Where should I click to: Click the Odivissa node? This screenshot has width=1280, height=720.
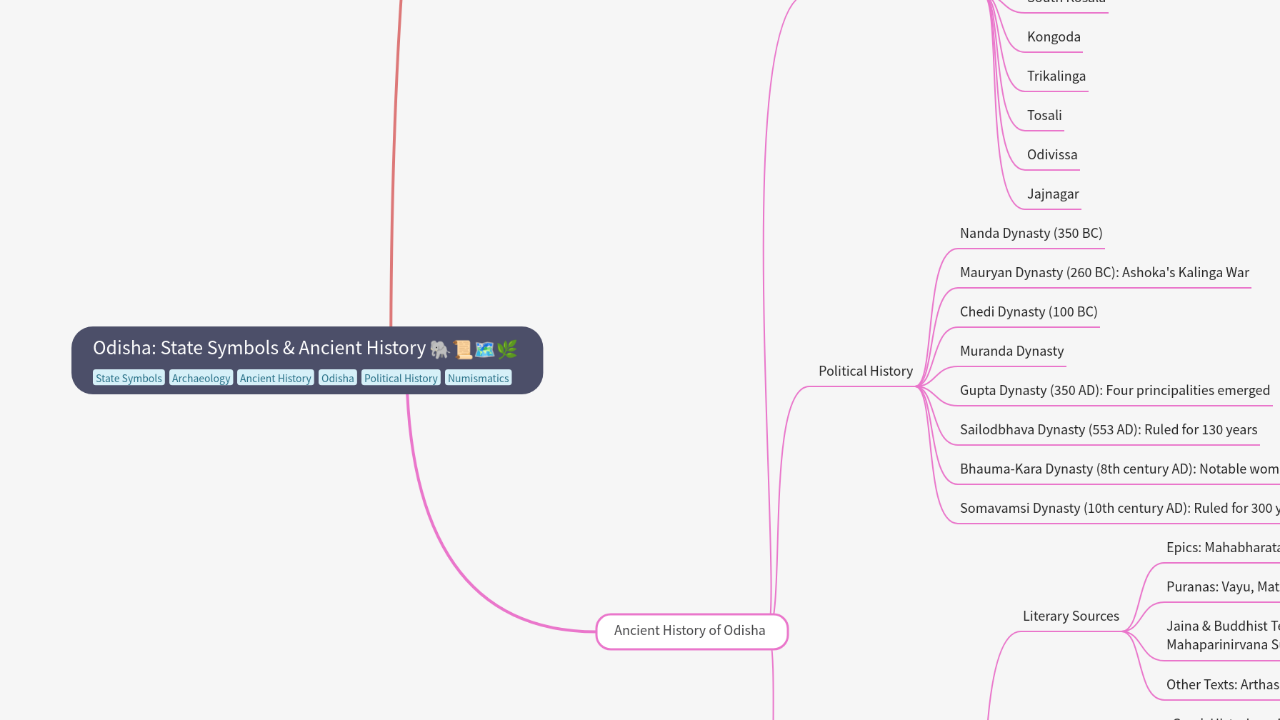[1052, 155]
